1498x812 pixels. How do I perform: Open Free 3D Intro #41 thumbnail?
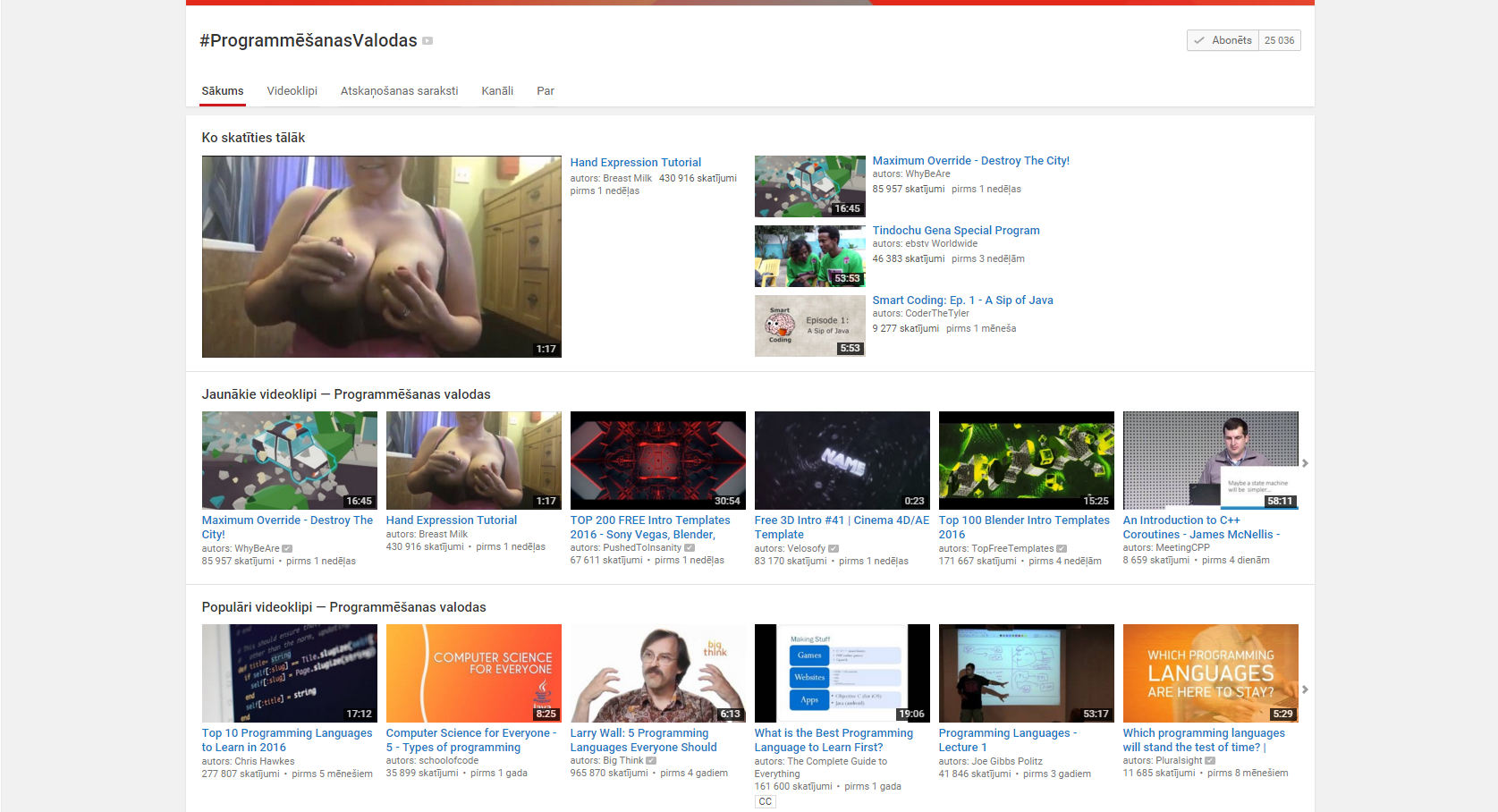tap(842, 461)
